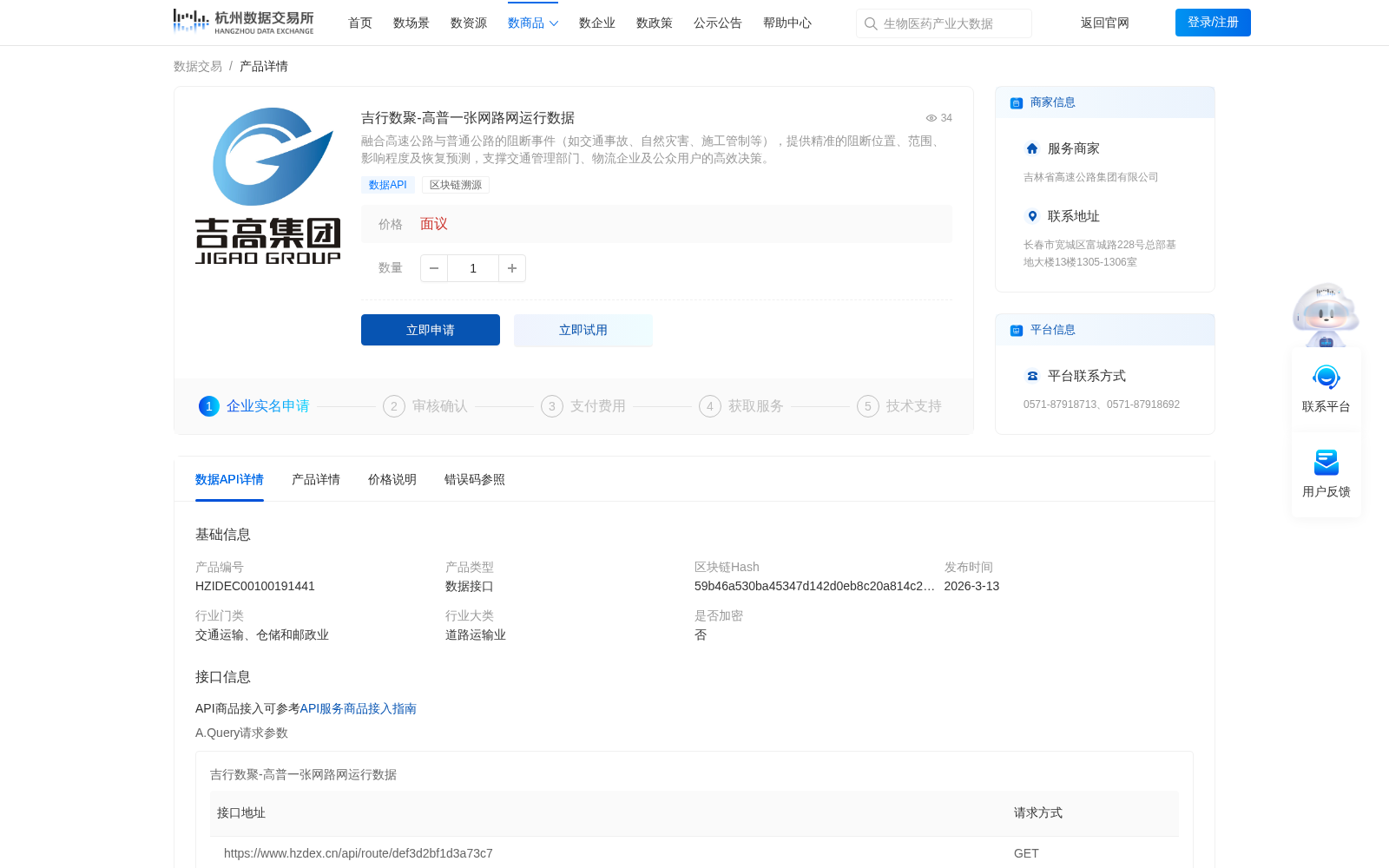
Task: Click the 商家信息 header icon
Action: point(1017,102)
